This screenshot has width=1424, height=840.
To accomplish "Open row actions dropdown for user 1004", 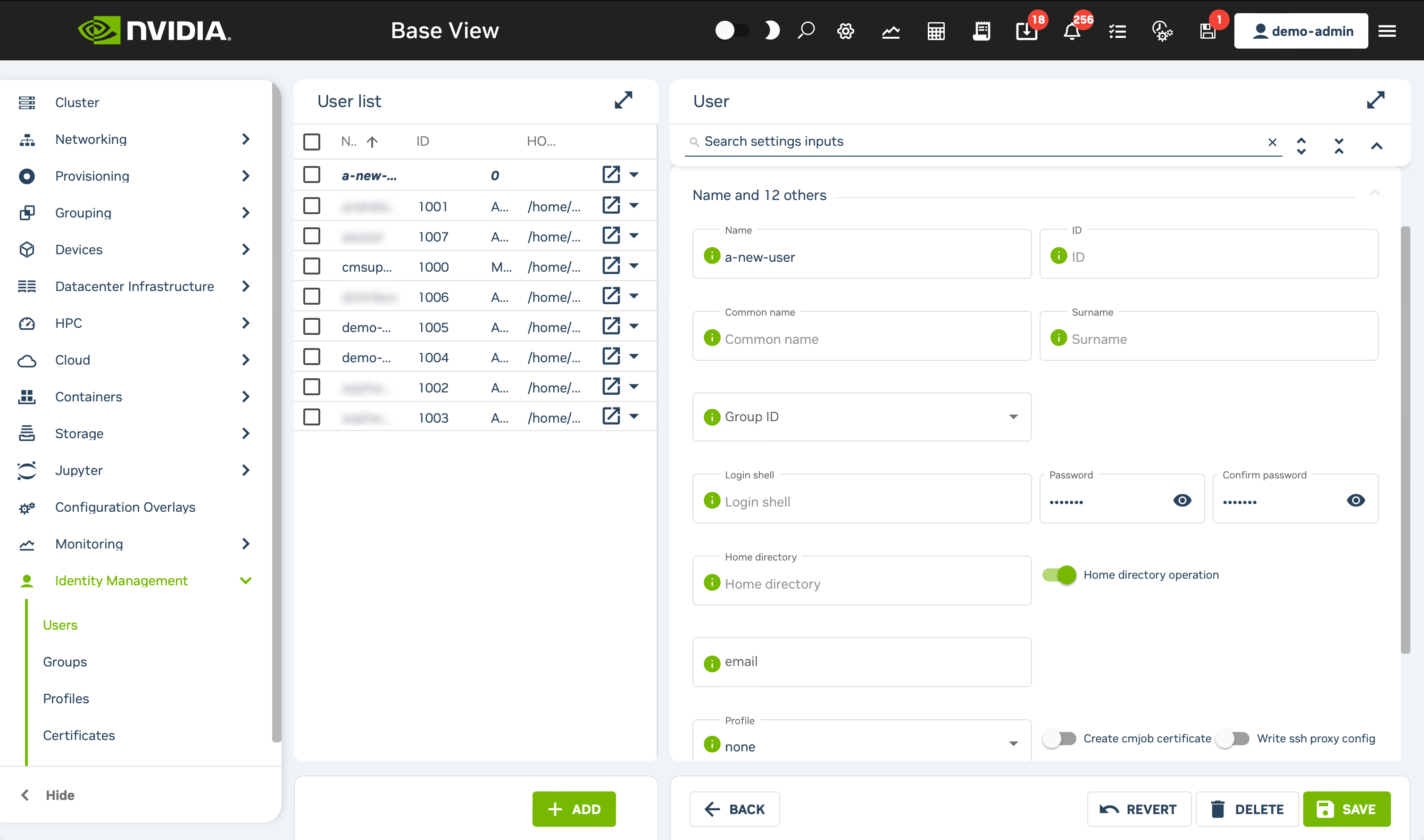I will 634,357.
